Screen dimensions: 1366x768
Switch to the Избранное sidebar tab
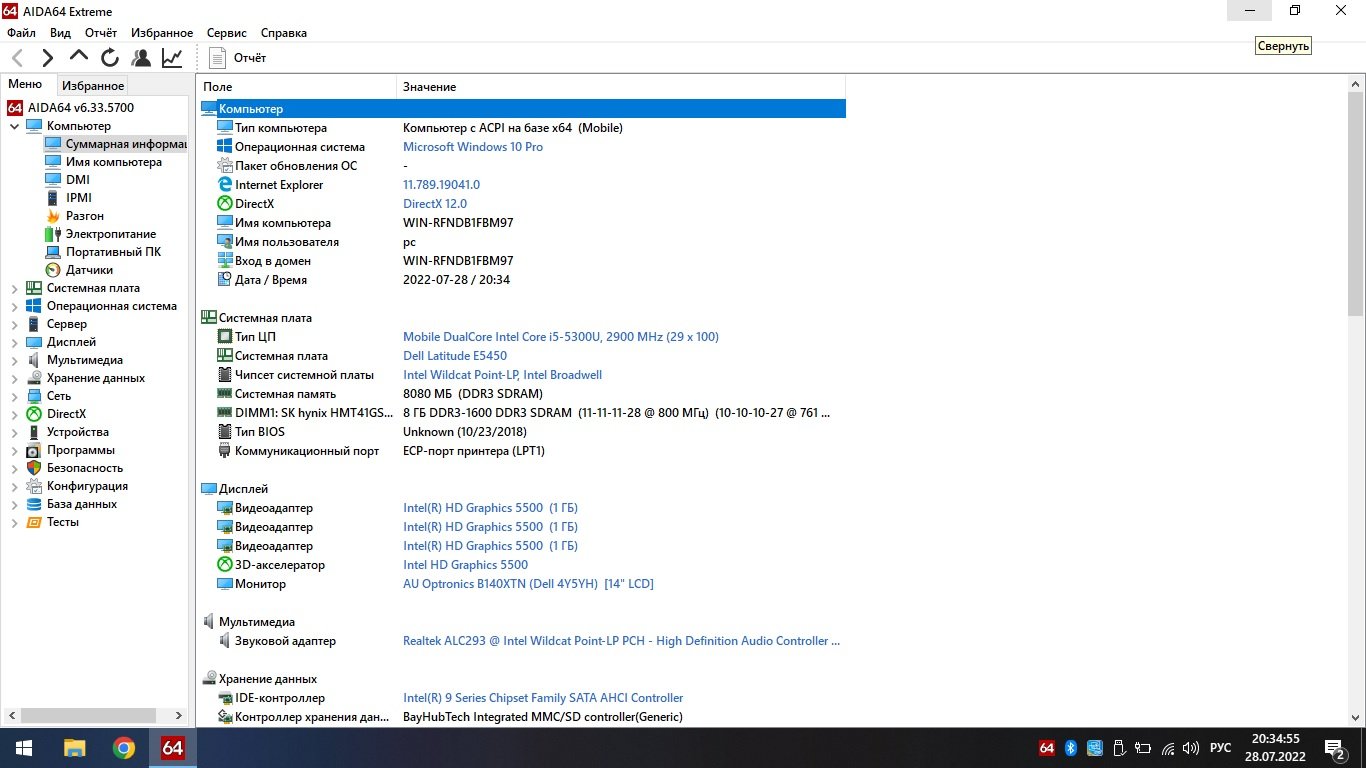click(93, 86)
